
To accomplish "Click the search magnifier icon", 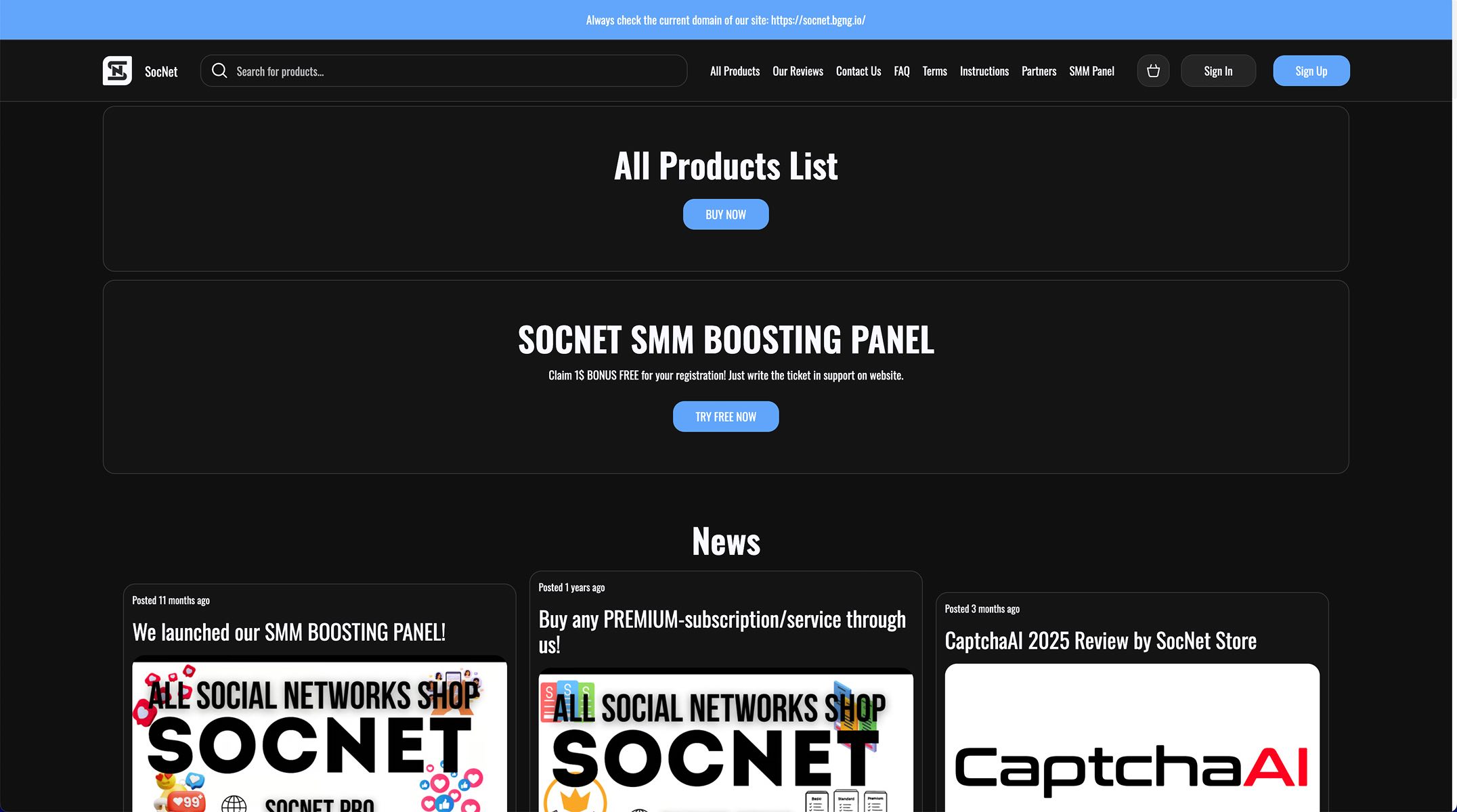I will pos(219,70).
